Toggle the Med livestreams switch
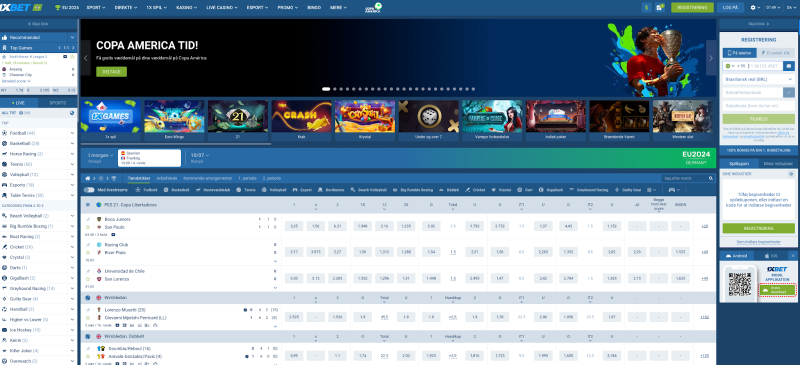 (x=89, y=189)
